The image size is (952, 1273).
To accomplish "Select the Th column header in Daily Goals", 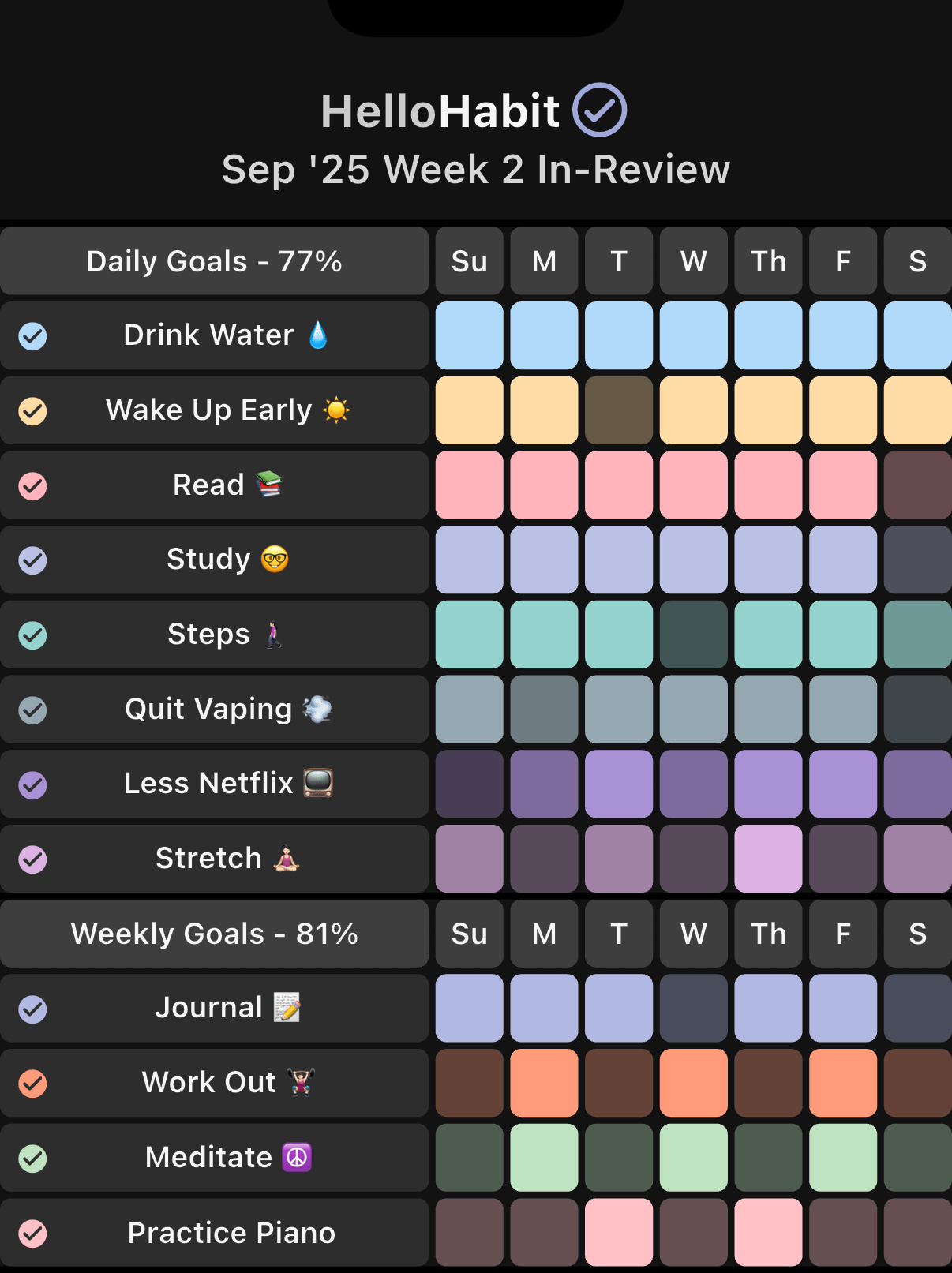I will coord(768,261).
